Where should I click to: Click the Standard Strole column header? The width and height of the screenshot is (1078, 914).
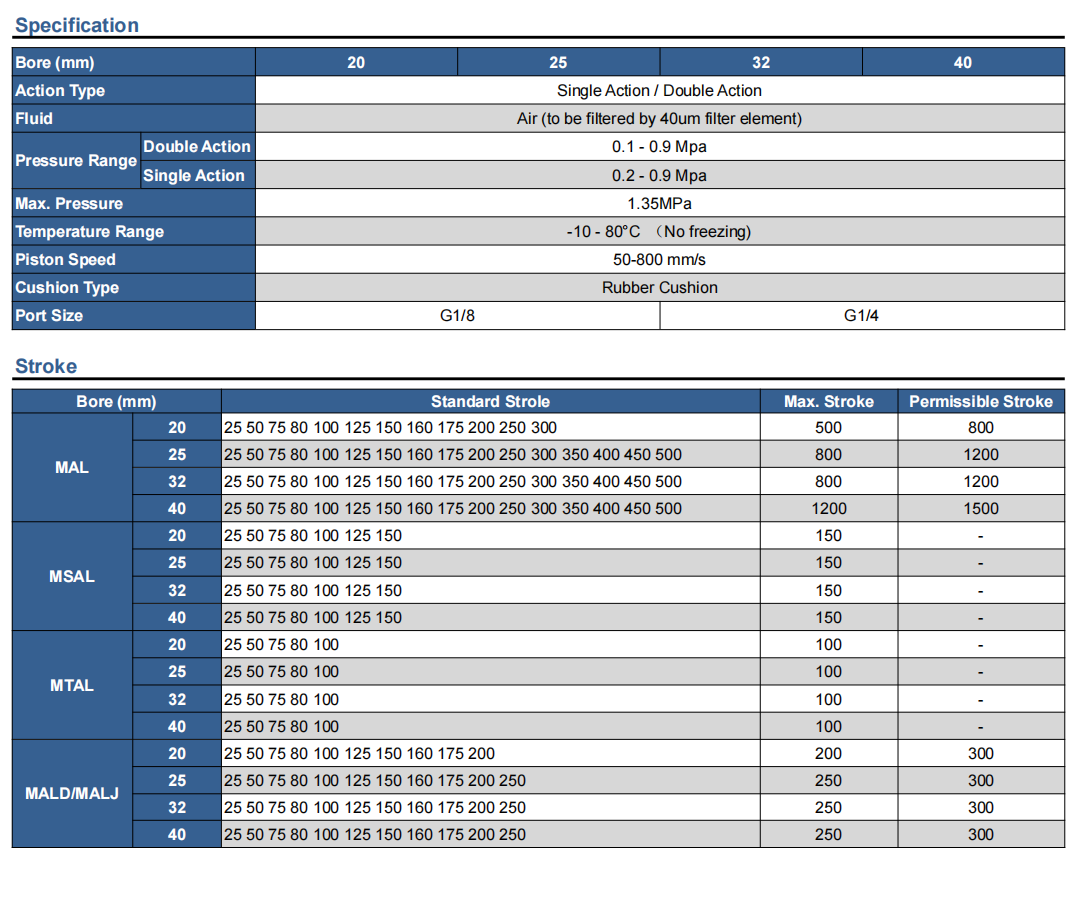[490, 402]
